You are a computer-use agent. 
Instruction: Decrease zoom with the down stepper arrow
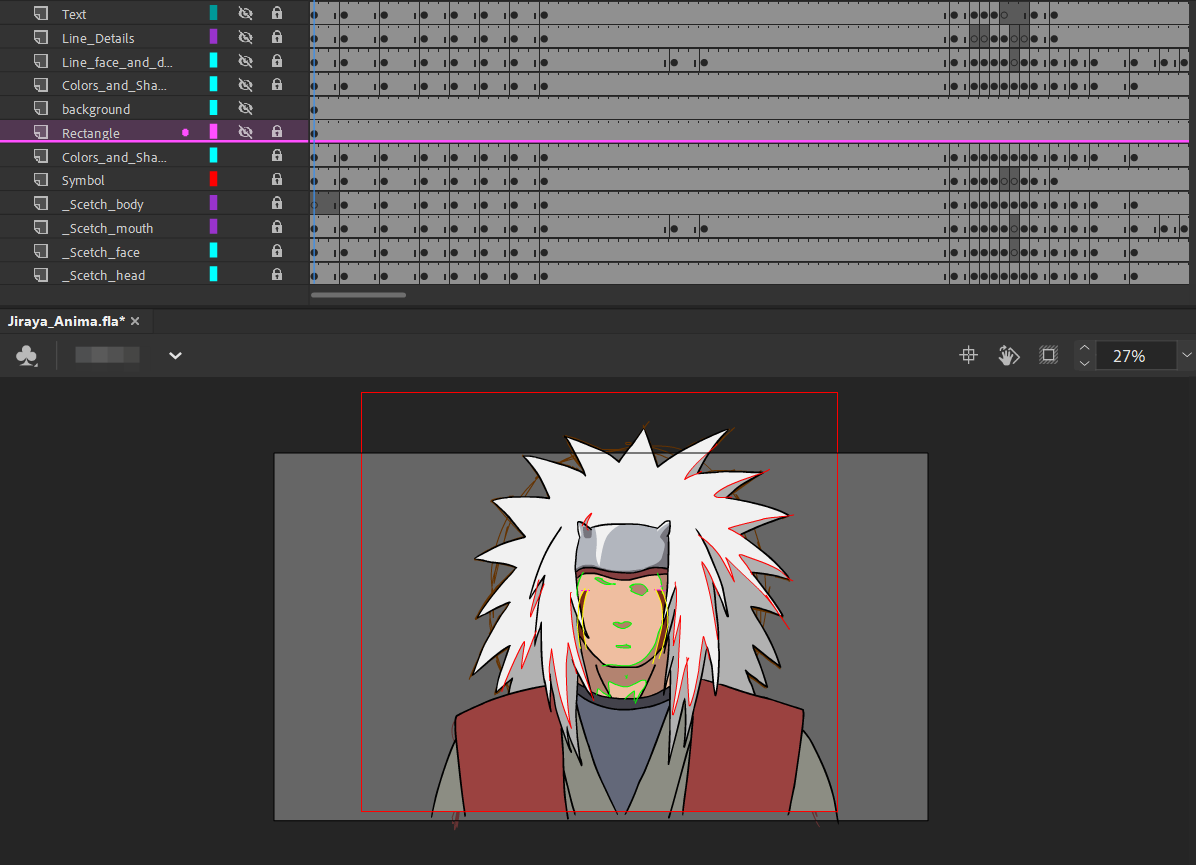pyautogui.click(x=1084, y=363)
